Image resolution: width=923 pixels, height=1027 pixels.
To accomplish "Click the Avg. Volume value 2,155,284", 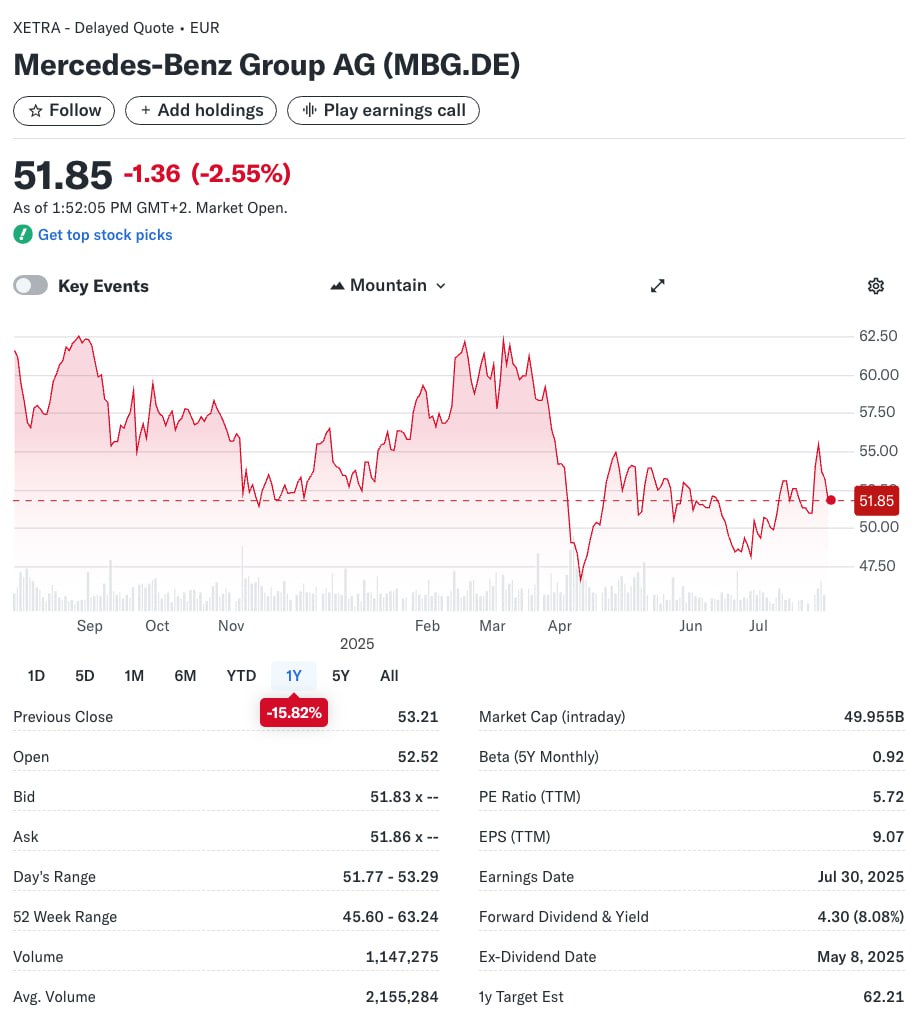I will tap(402, 996).
